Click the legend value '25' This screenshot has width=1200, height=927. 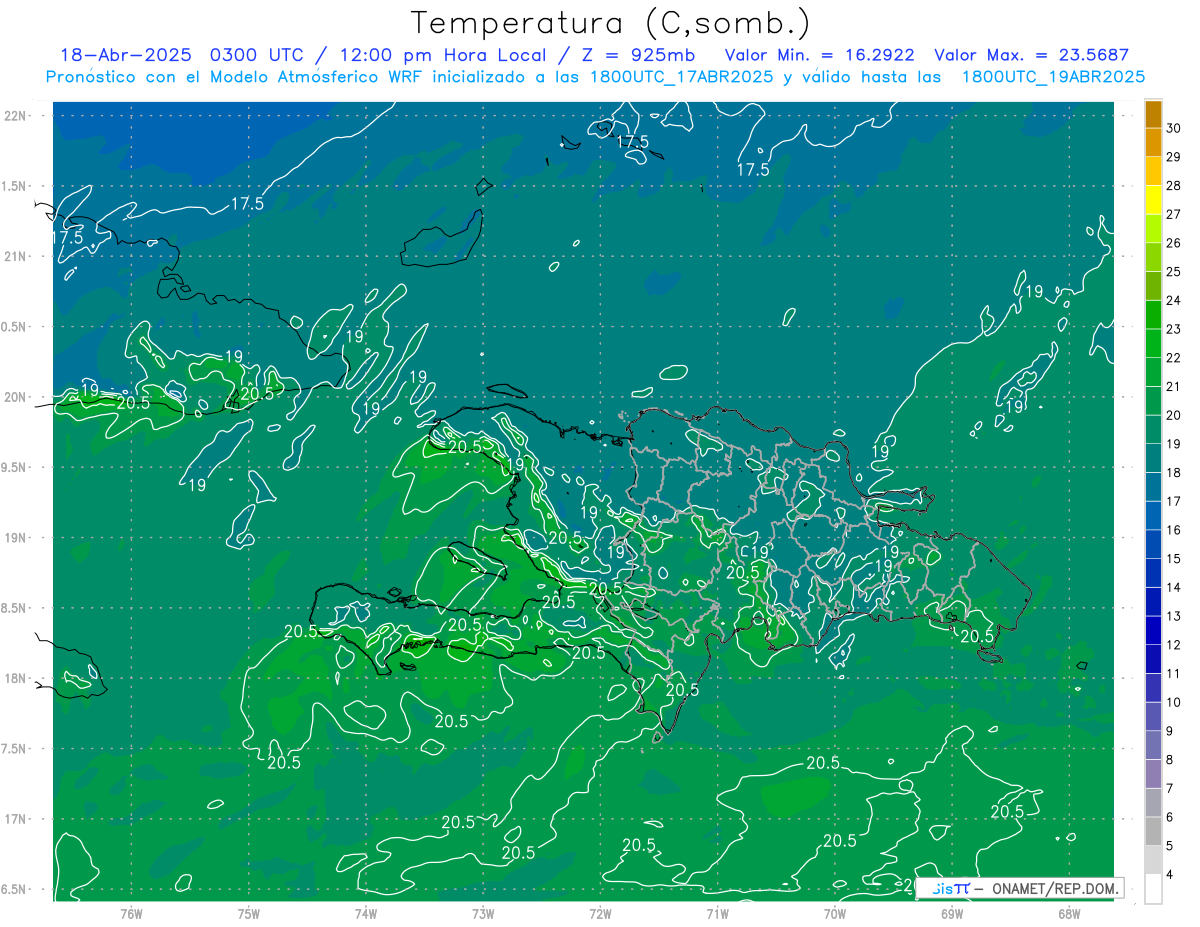click(x=1174, y=272)
